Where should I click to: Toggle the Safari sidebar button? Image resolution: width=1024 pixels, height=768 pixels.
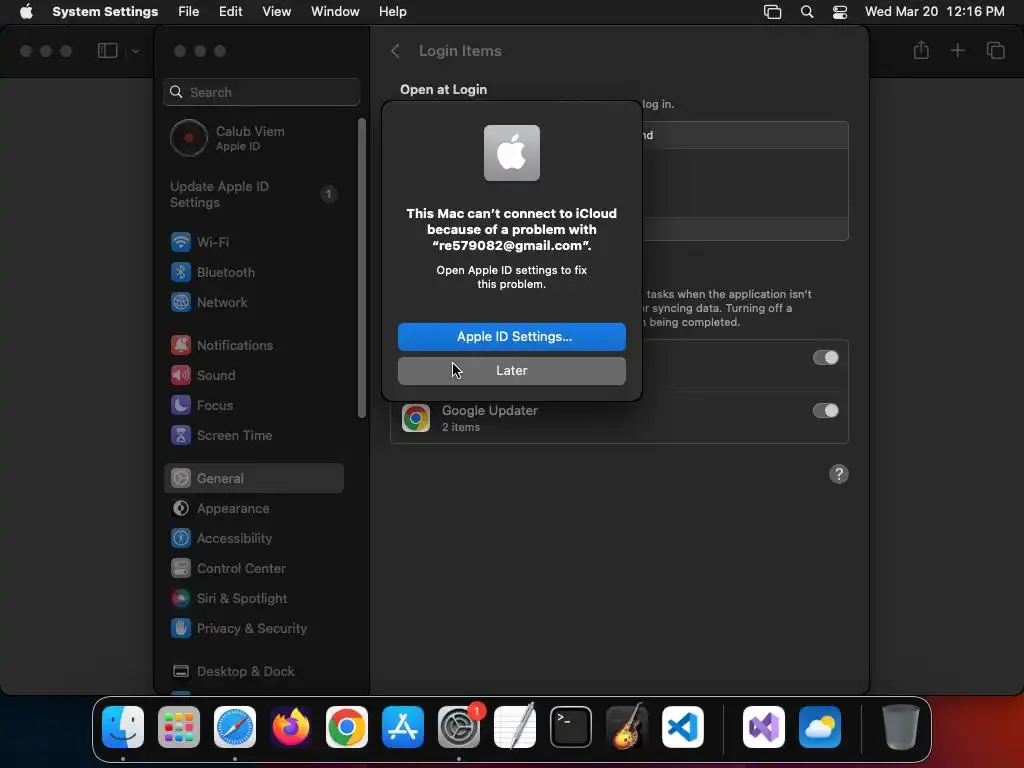tap(107, 51)
